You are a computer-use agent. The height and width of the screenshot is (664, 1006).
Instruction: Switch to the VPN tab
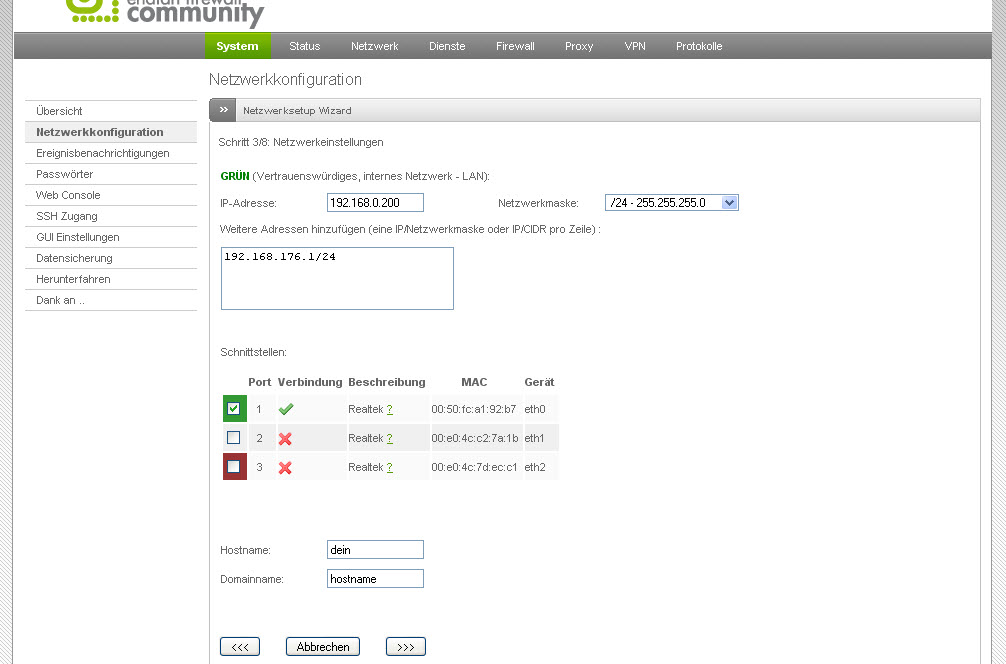(635, 46)
